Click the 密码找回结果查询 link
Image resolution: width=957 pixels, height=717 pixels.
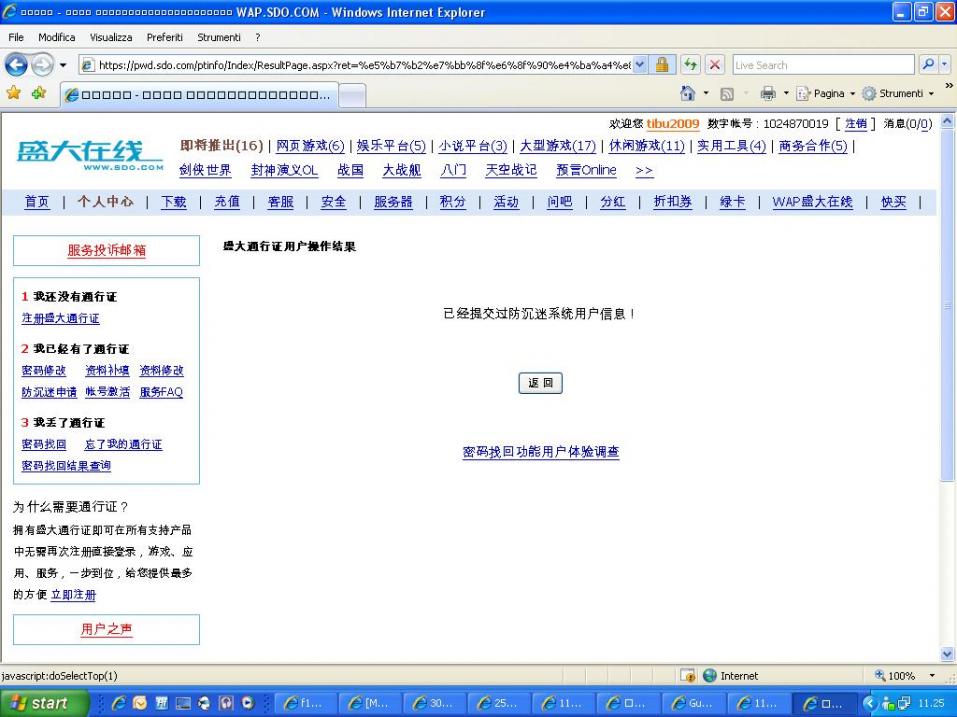pyautogui.click(x=66, y=466)
